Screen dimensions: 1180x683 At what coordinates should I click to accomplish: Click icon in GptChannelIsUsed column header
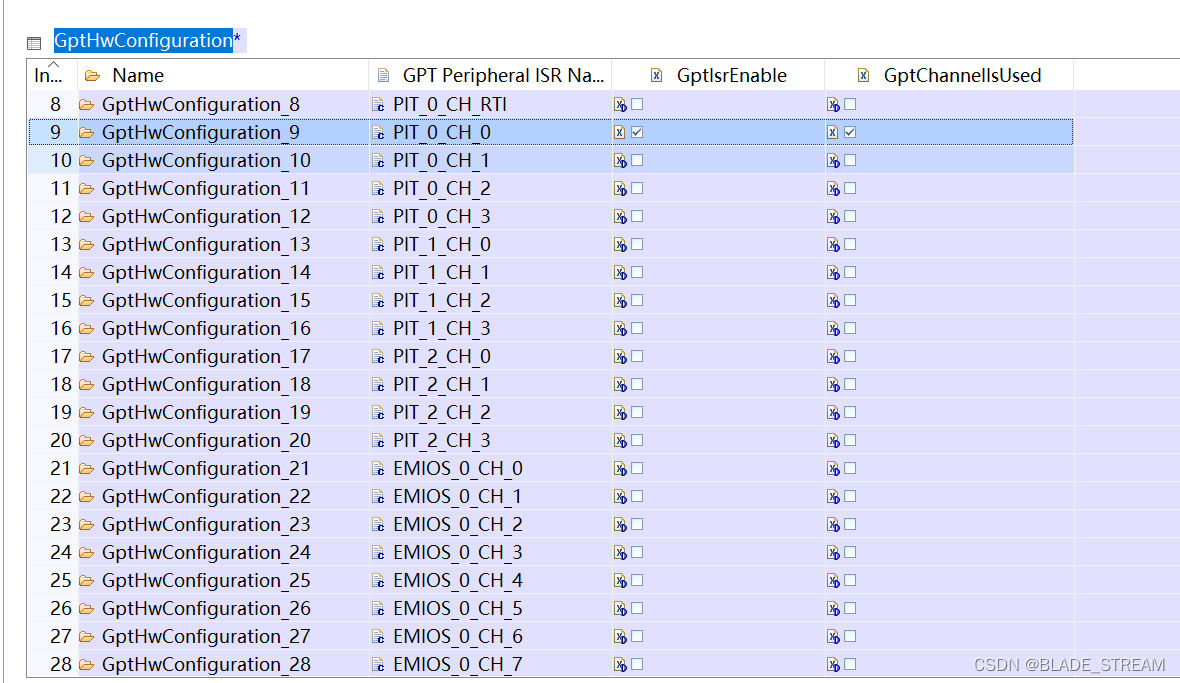coord(863,75)
